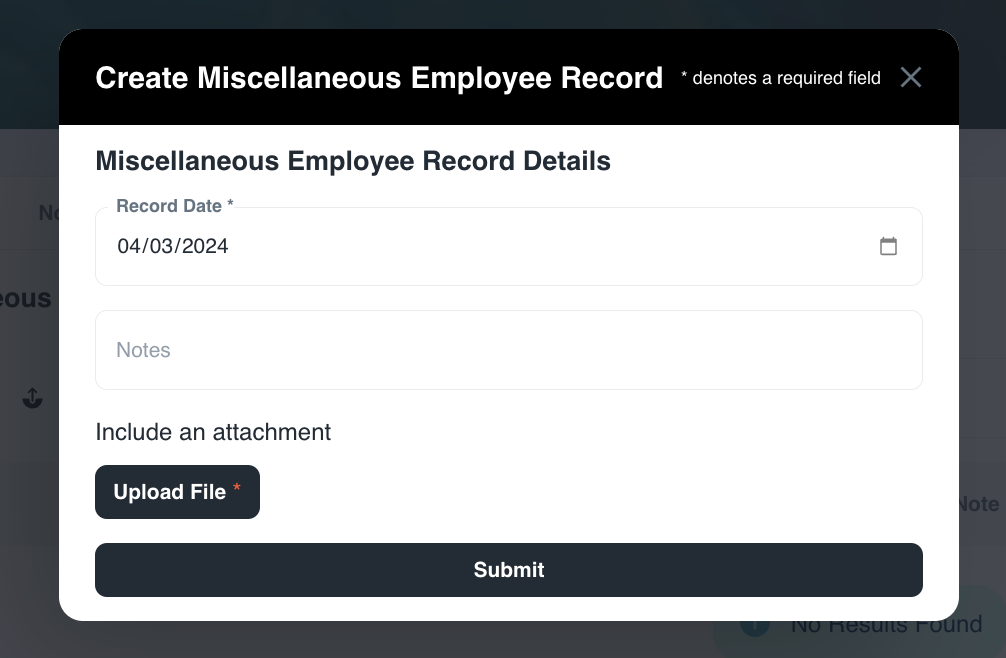Select the month "04" in Record Date

pyautogui.click(x=130, y=246)
